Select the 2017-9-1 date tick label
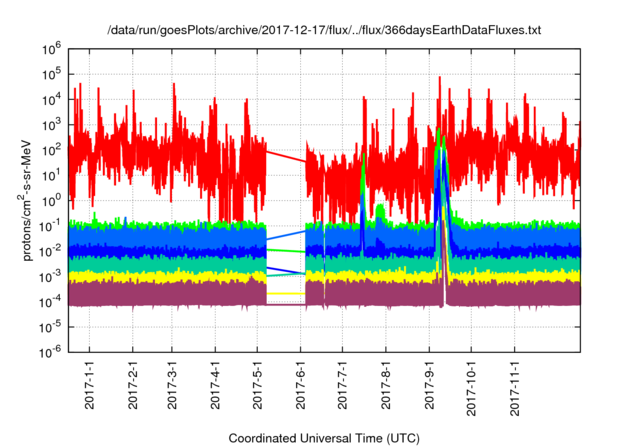The width and height of the screenshot is (640, 448). click(x=430, y=386)
